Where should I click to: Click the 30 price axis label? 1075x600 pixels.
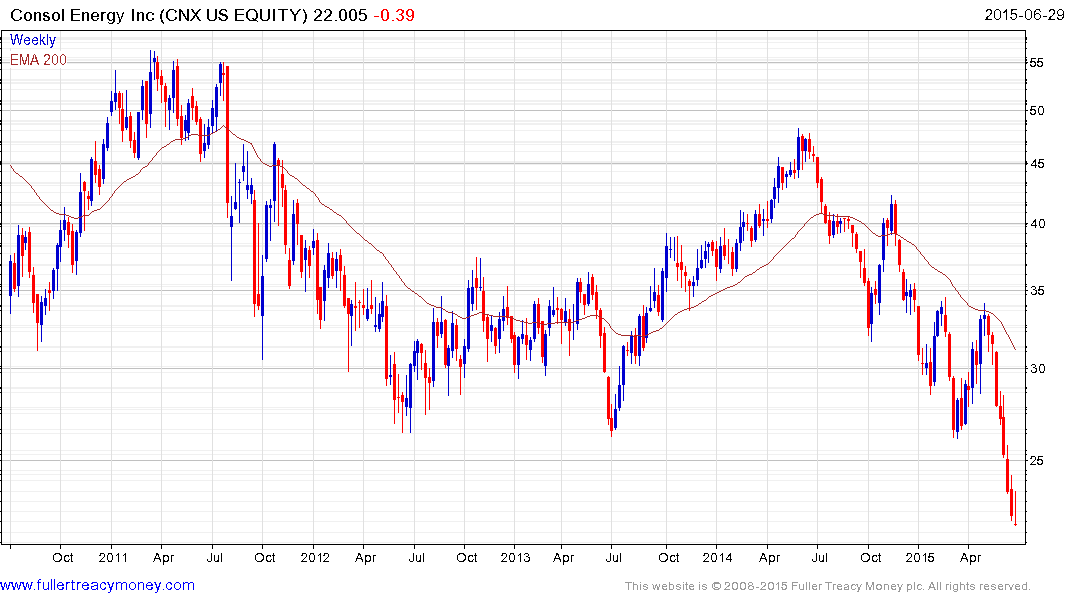pos(1037,368)
